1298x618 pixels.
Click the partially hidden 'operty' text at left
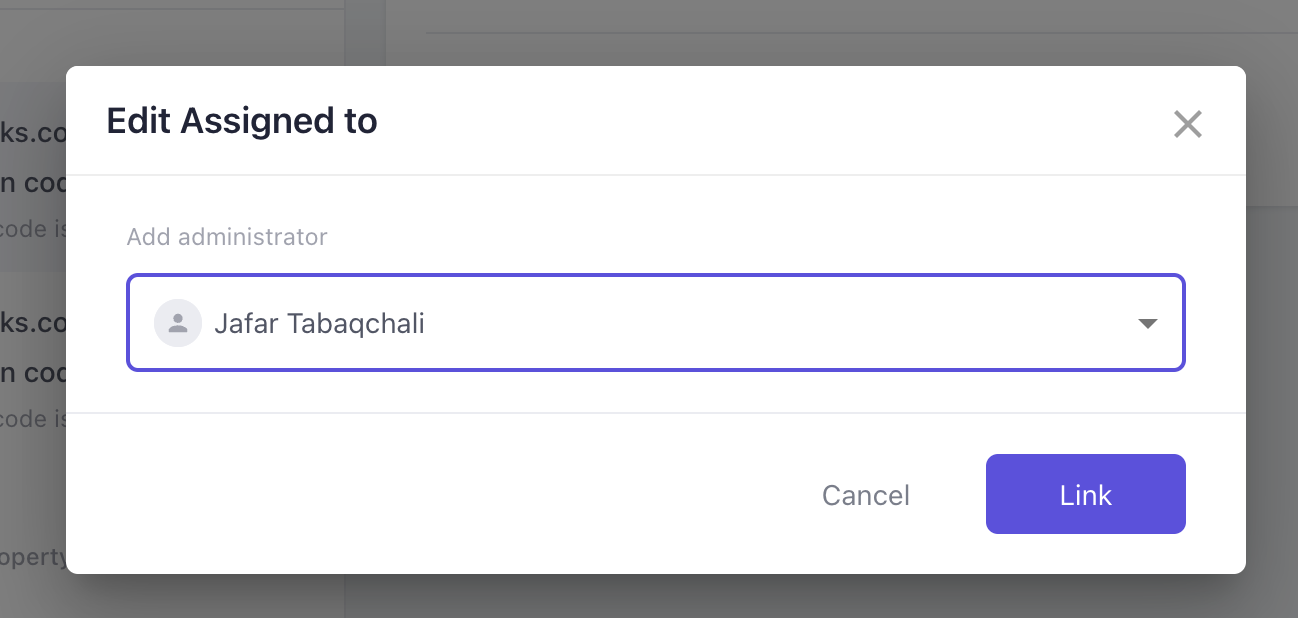click(x=33, y=557)
